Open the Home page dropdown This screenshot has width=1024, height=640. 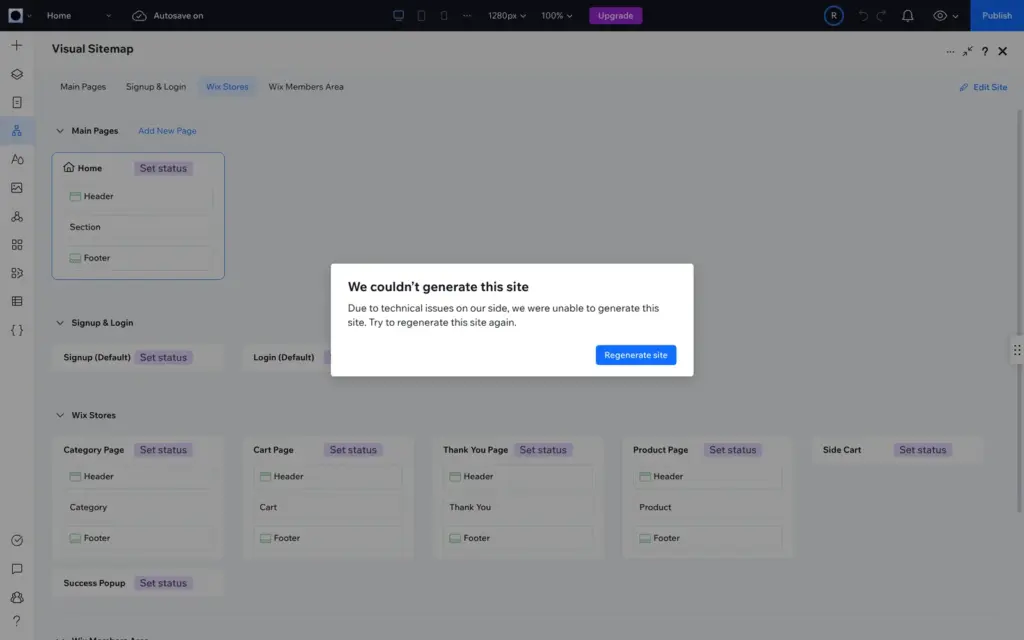79,16
